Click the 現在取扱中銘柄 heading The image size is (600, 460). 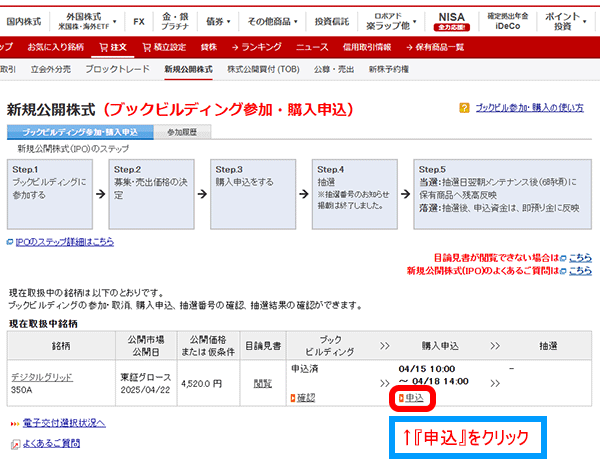click(x=43, y=324)
